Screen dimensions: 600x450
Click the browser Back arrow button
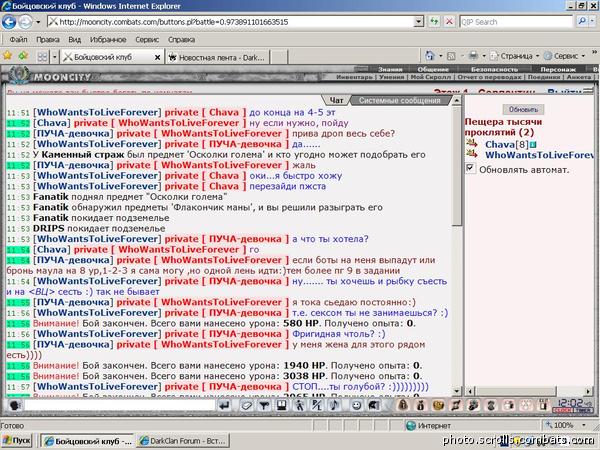(x=9, y=22)
